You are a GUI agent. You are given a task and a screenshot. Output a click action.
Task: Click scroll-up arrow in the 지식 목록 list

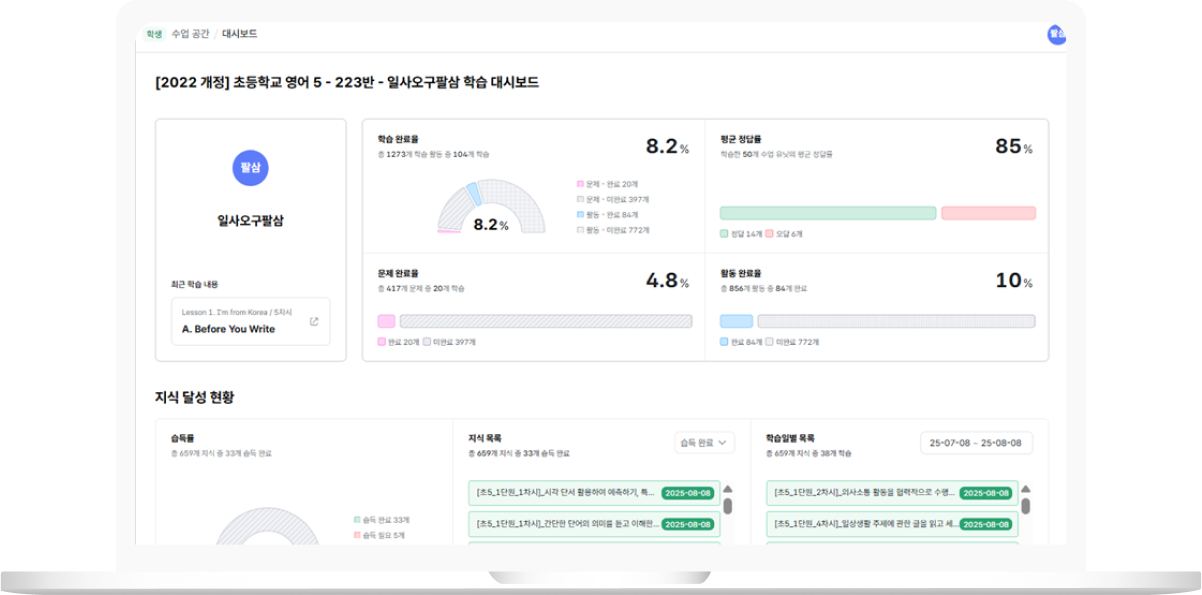point(728,490)
